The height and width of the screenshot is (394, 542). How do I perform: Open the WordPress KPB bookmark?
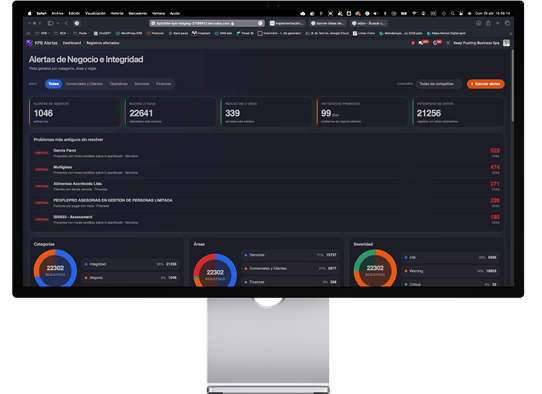pyautogui.click(x=129, y=33)
